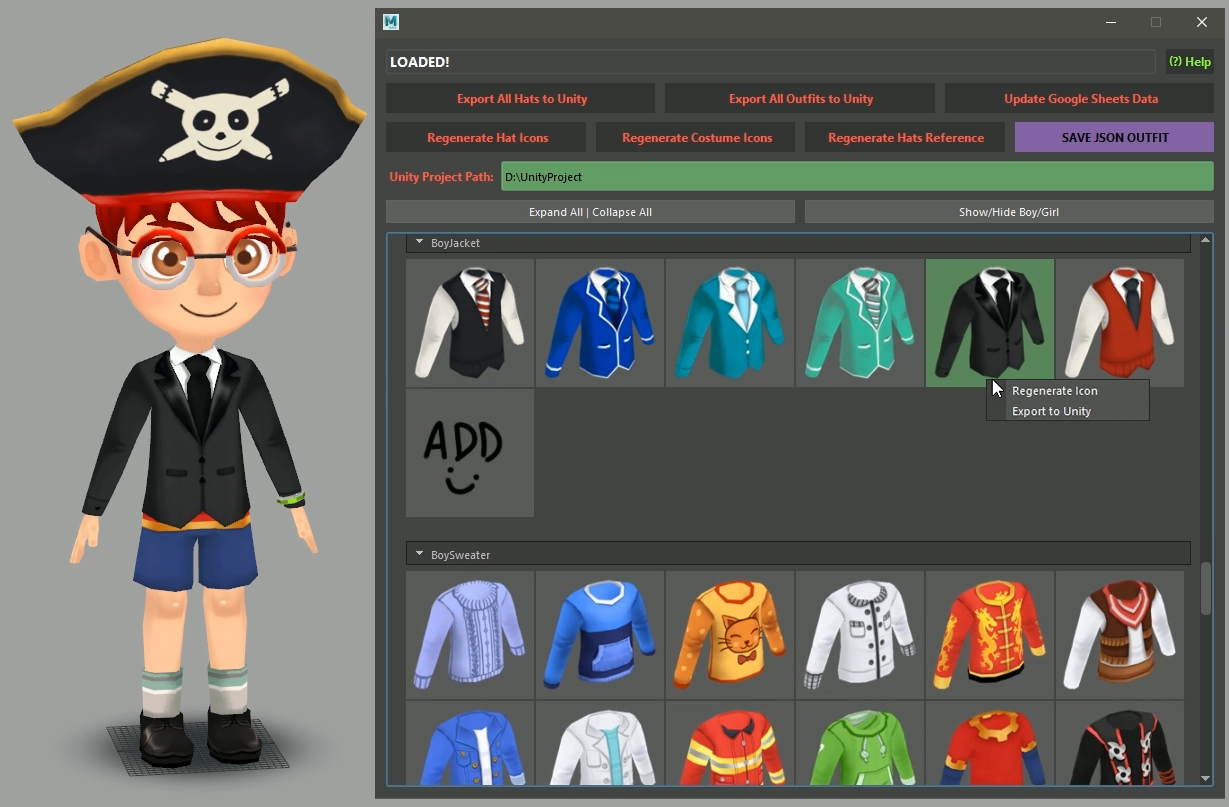The image size is (1229, 807).
Task: Choose Regenerate Icon from context menu
Action: [1054, 391]
